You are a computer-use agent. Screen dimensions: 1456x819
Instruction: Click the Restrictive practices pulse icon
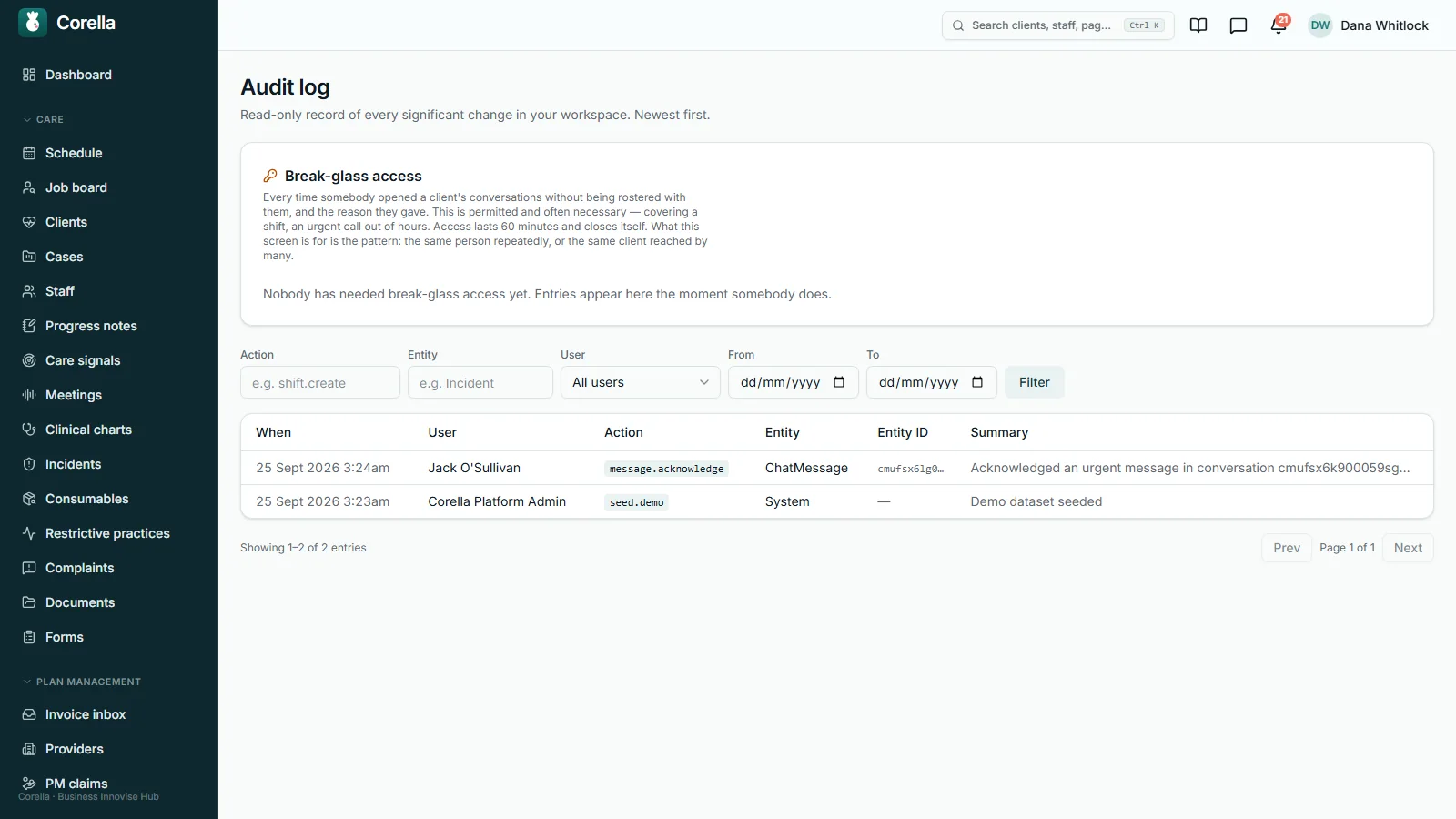pyautogui.click(x=29, y=533)
